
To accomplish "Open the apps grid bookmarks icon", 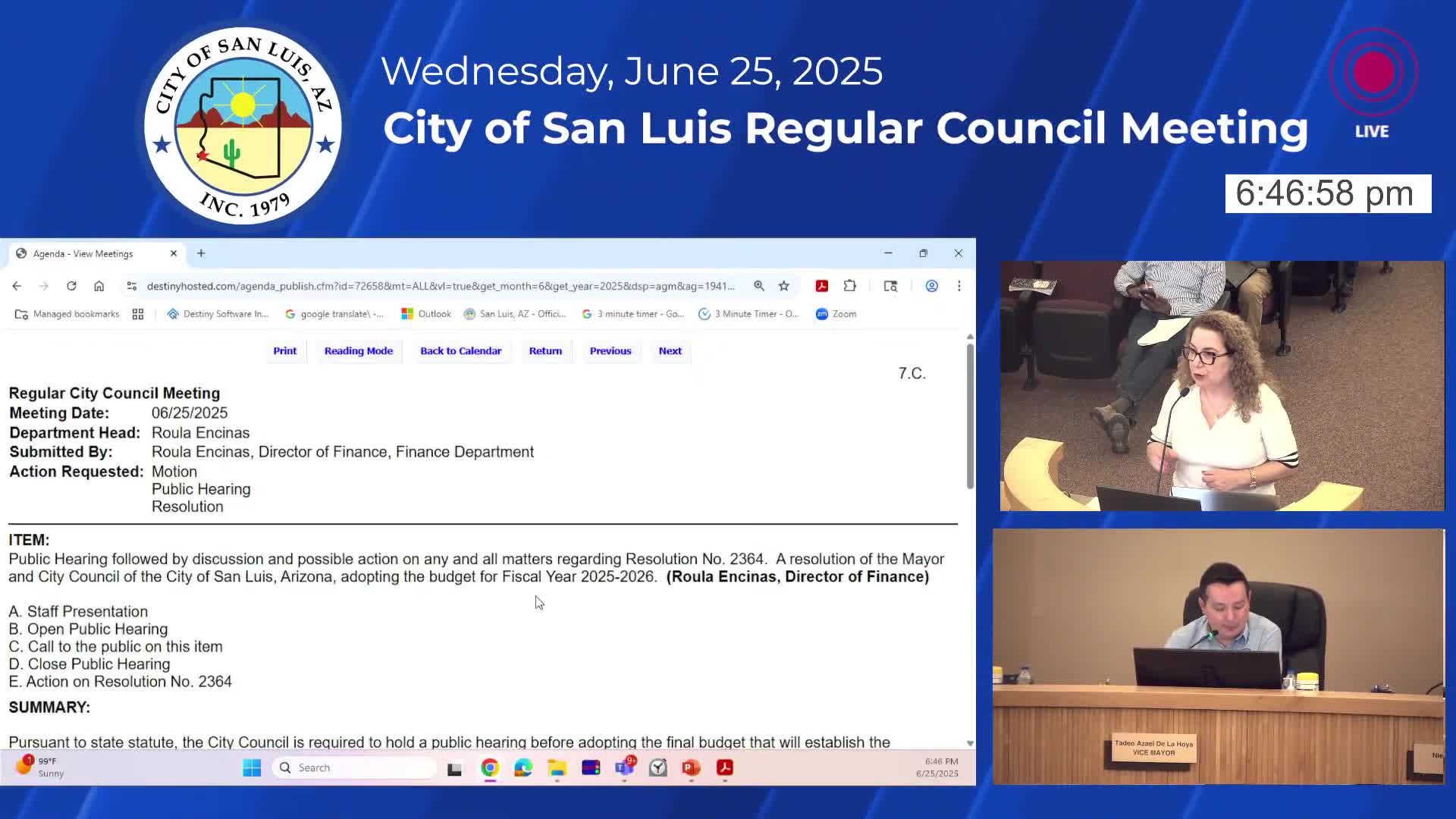I will click(138, 314).
